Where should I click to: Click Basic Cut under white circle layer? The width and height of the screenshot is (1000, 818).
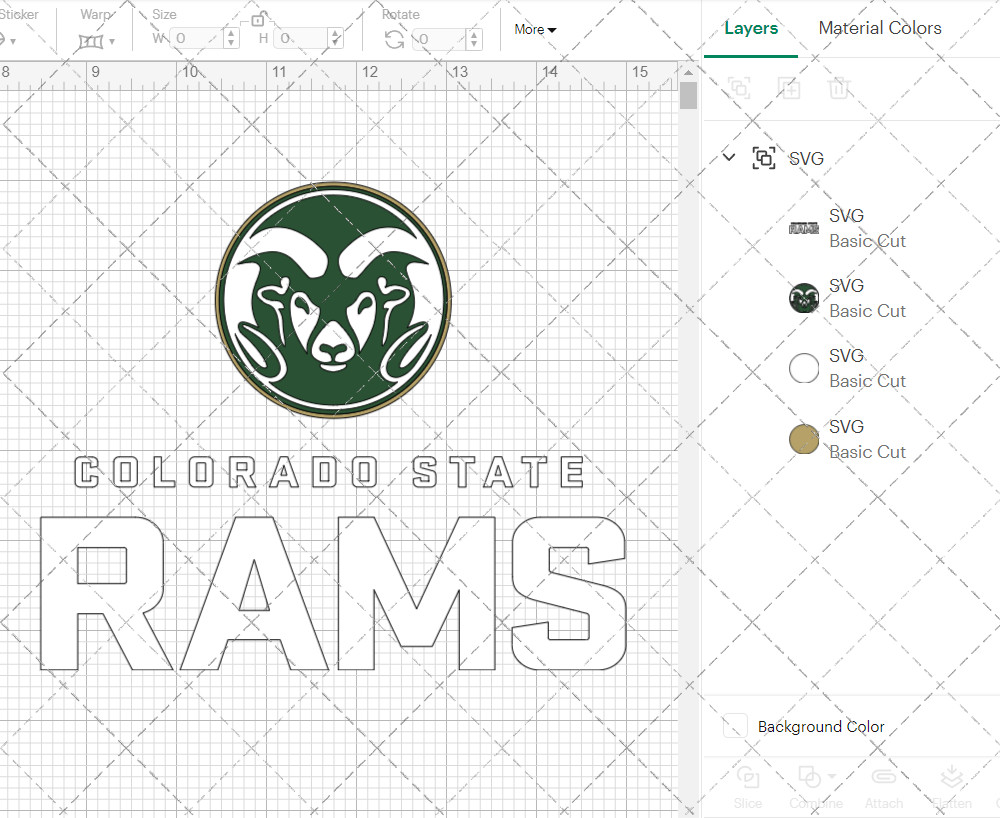pos(867,381)
